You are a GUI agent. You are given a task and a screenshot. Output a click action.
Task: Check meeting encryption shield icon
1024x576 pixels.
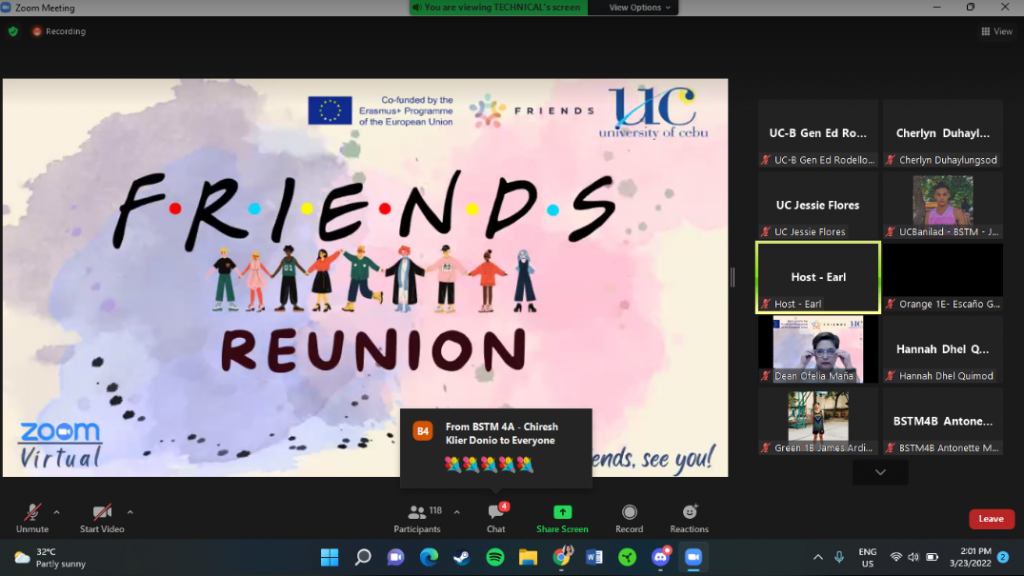tap(13, 31)
